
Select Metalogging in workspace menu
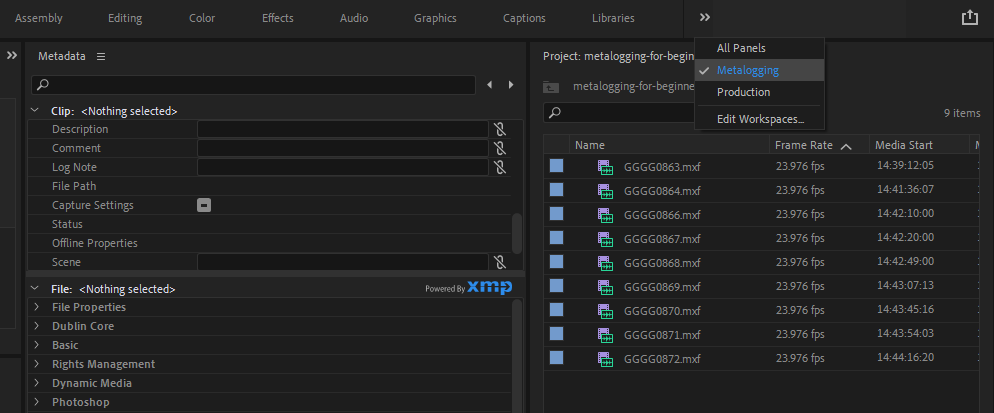pyautogui.click(x=759, y=70)
